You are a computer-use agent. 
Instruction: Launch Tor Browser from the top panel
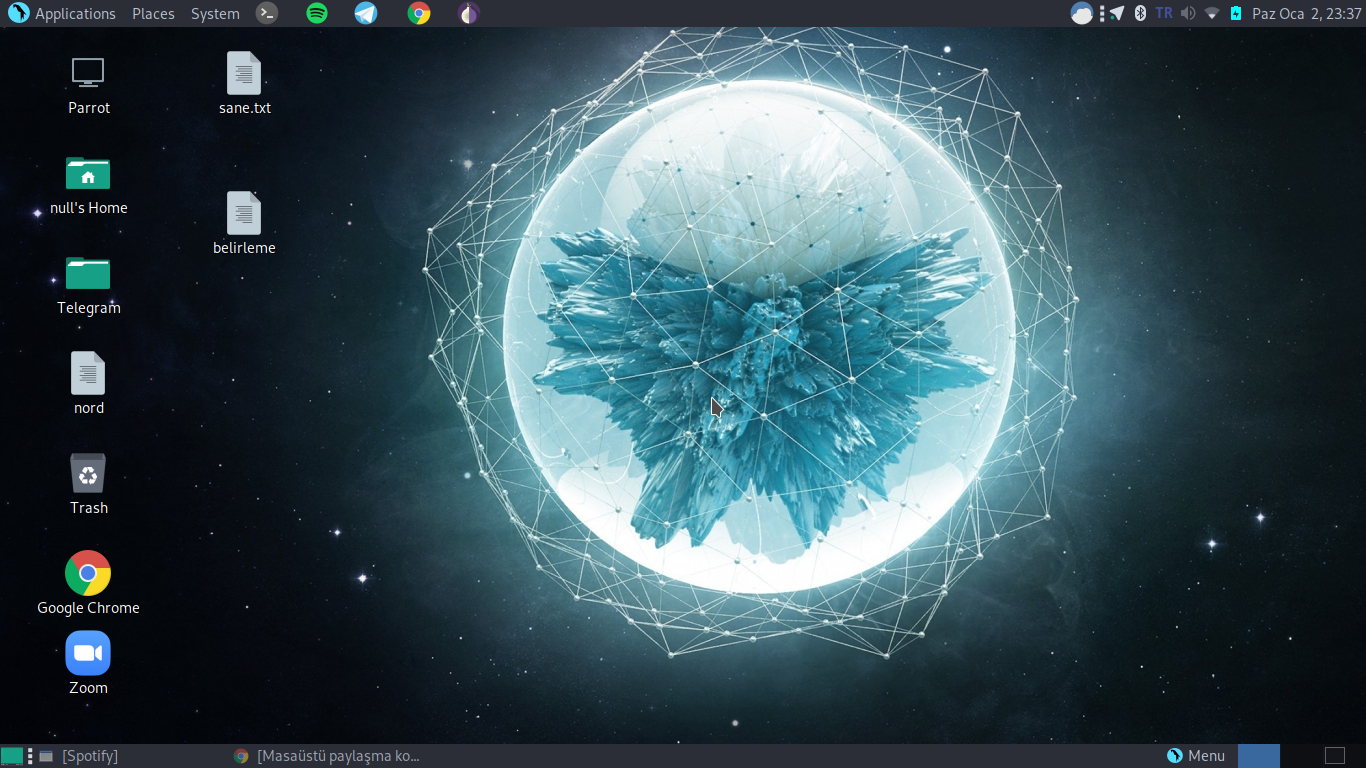(469, 13)
